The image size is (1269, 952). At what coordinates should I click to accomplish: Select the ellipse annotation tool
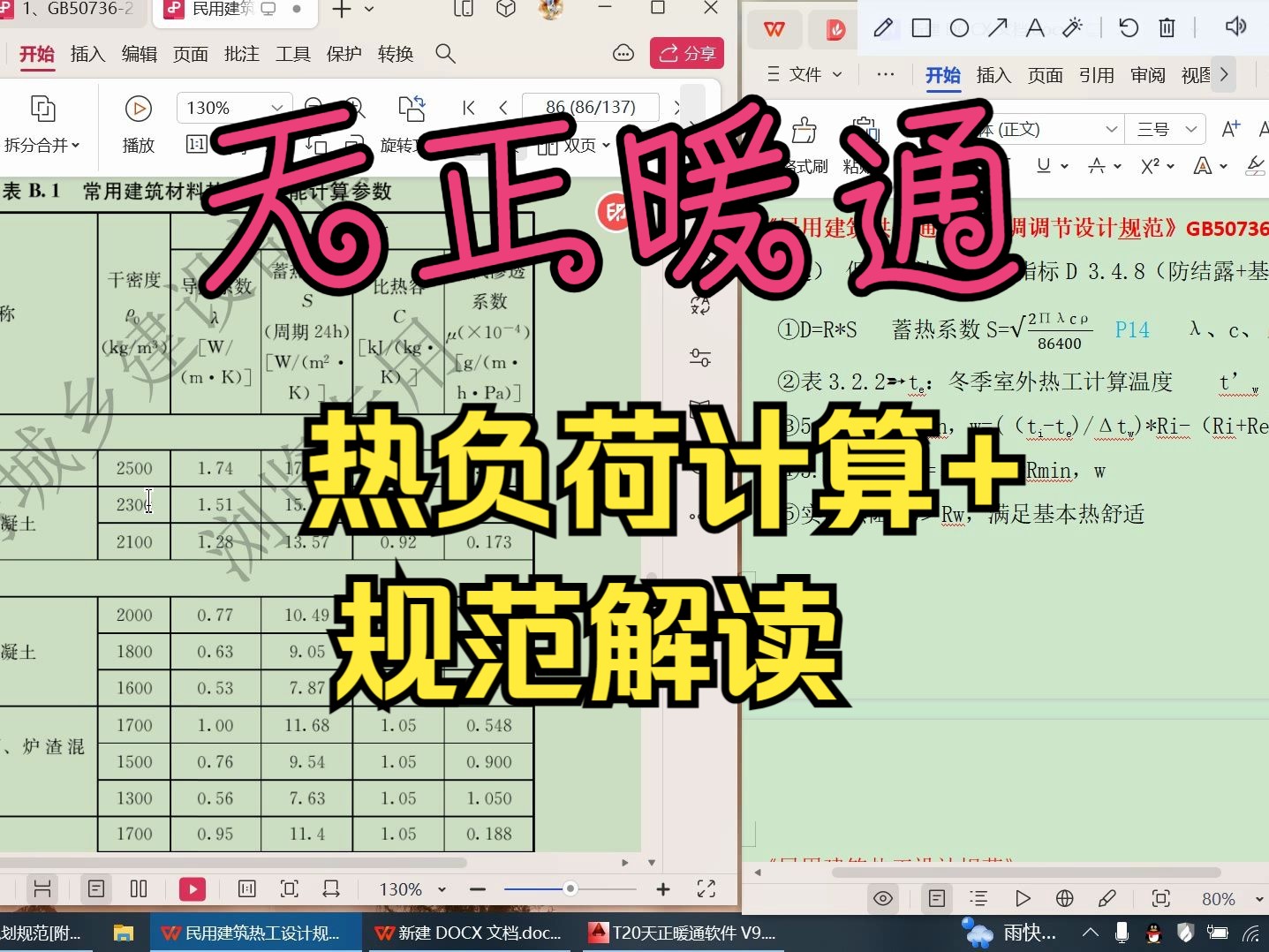click(x=959, y=28)
